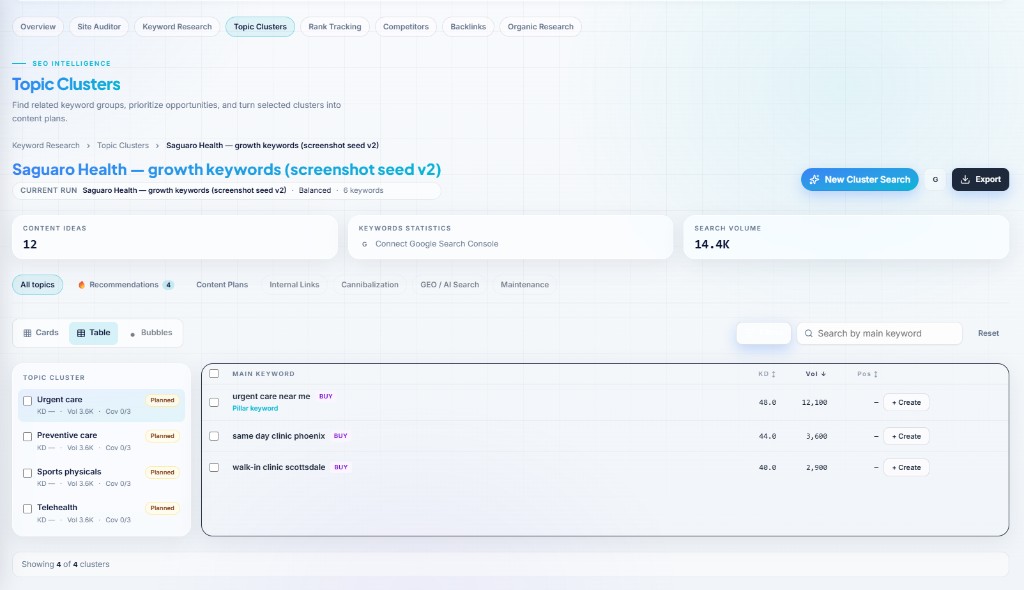Open the Maintenance sub-tab
Image resolution: width=1024 pixels, height=590 pixels.
[524, 285]
